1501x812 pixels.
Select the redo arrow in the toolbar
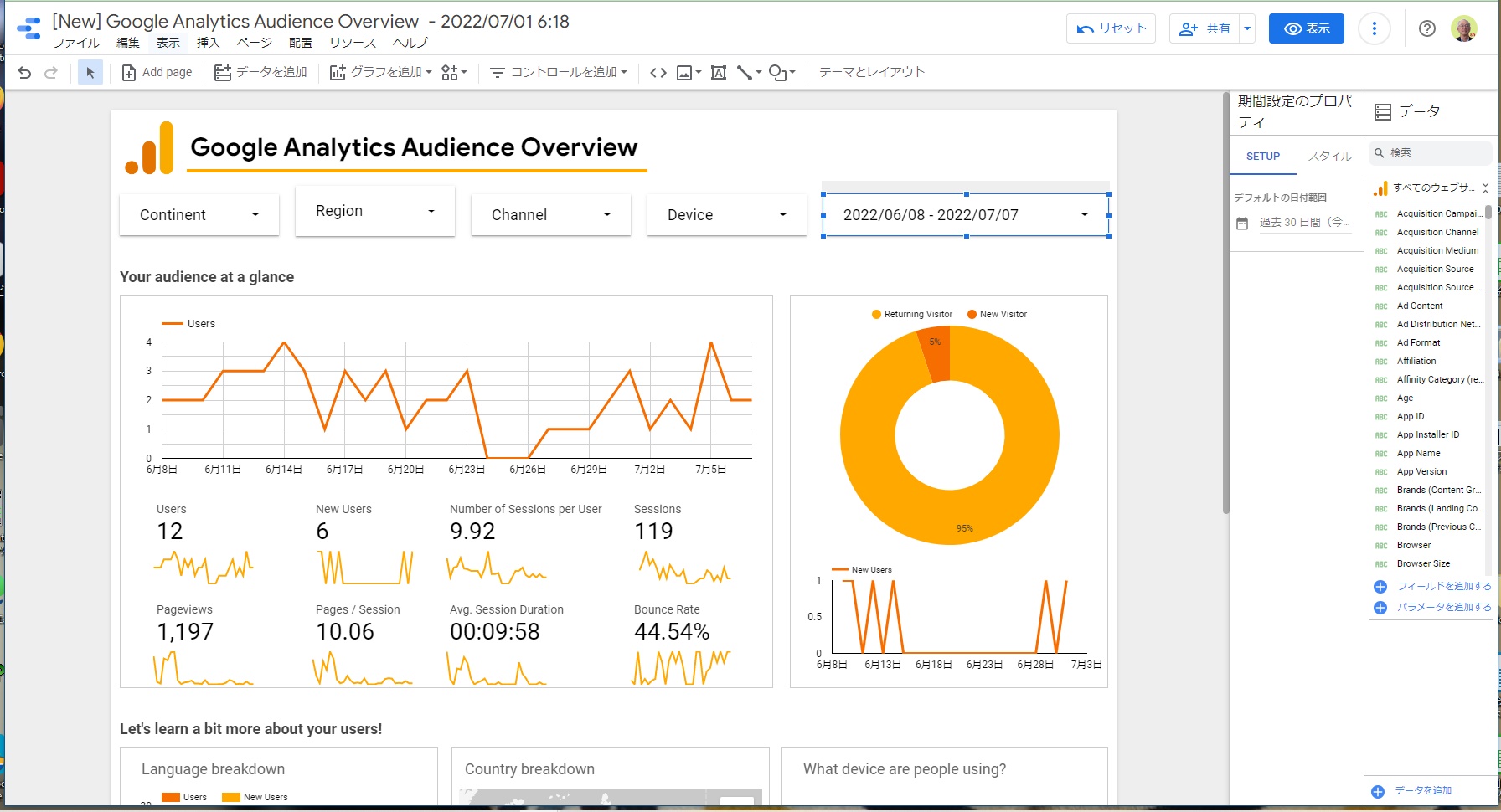[x=52, y=72]
